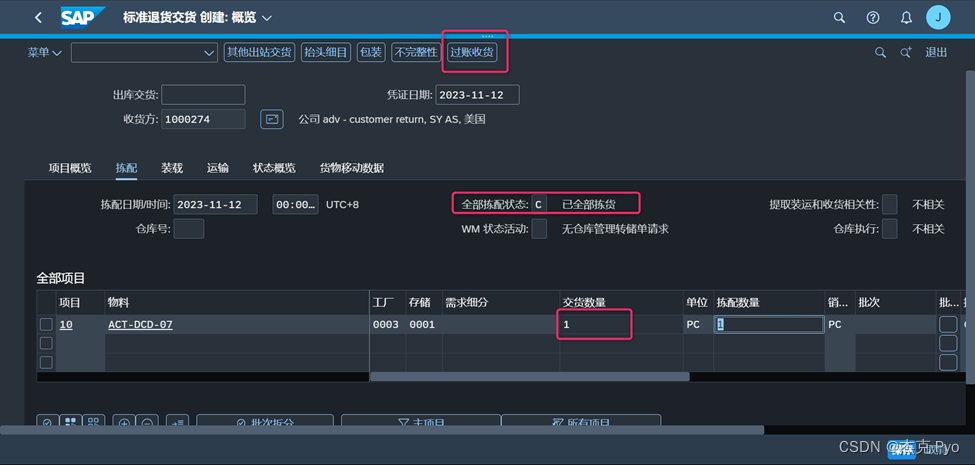975x465 pixels.
Task: Click the UTC+8 time zone text
Action: coord(343,205)
